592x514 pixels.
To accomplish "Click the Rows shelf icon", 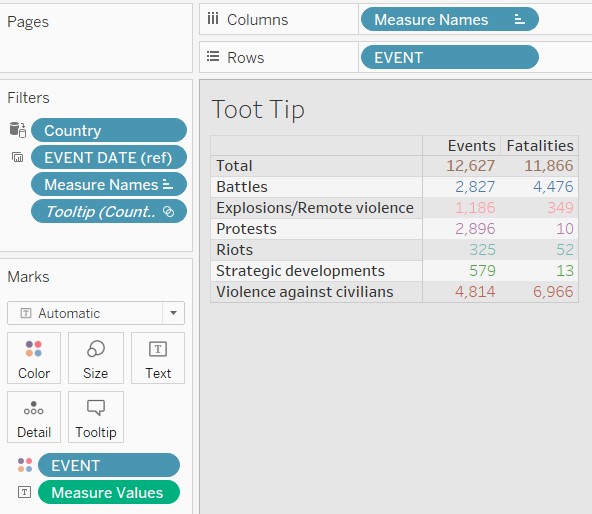I will [213, 57].
